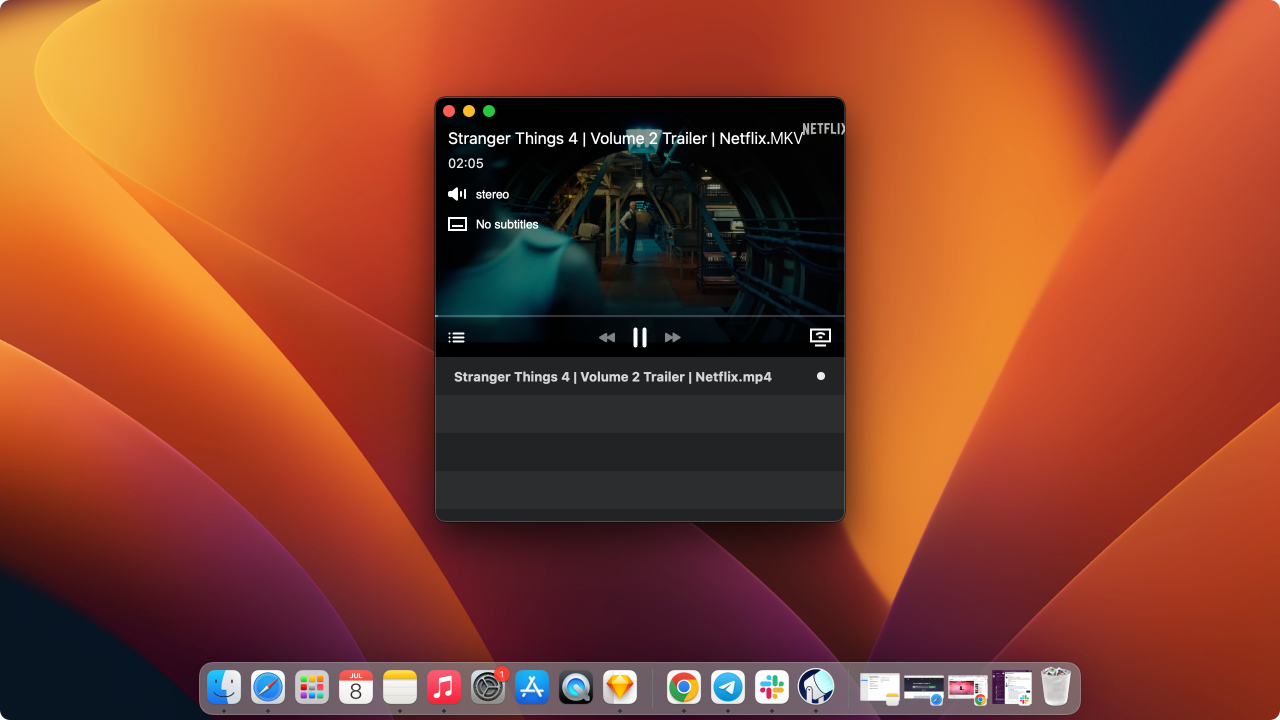Image resolution: width=1280 pixels, height=720 pixels.
Task: Pause the playing video
Action: coord(640,338)
